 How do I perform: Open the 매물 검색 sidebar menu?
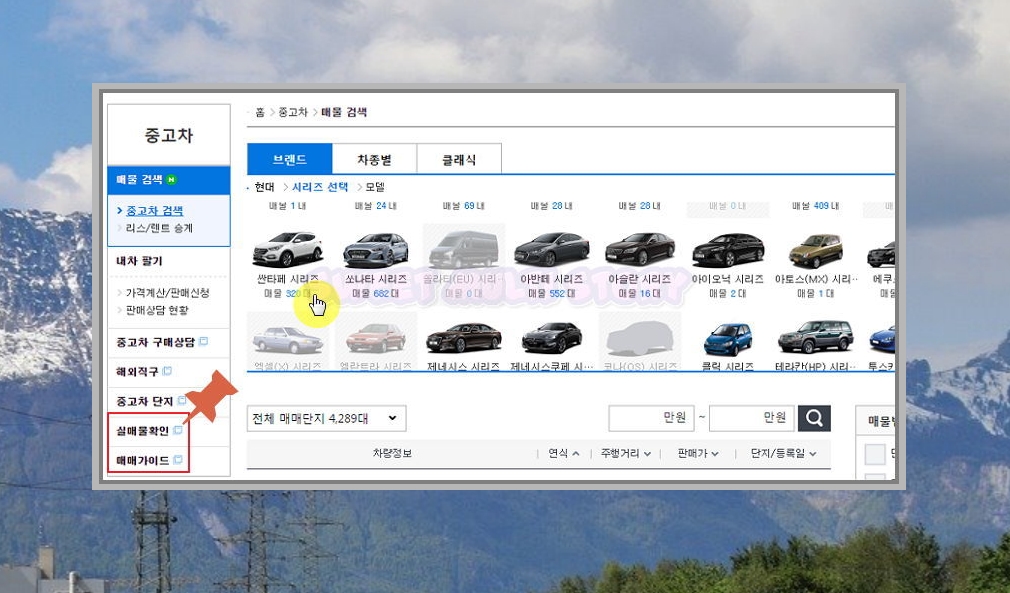[x=169, y=180]
